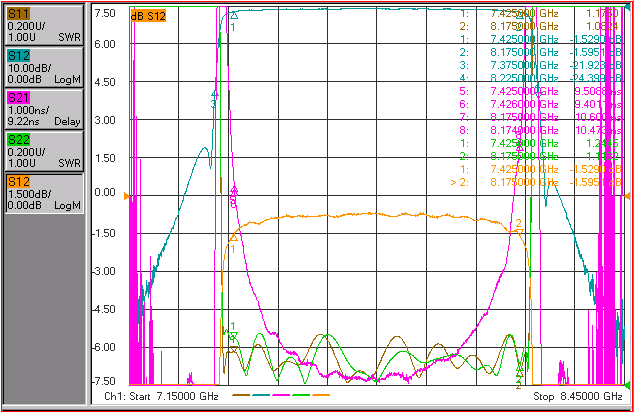634x412 pixels.
Task: Click the orange 'dB S12' trace label
Action: (x=148, y=16)
